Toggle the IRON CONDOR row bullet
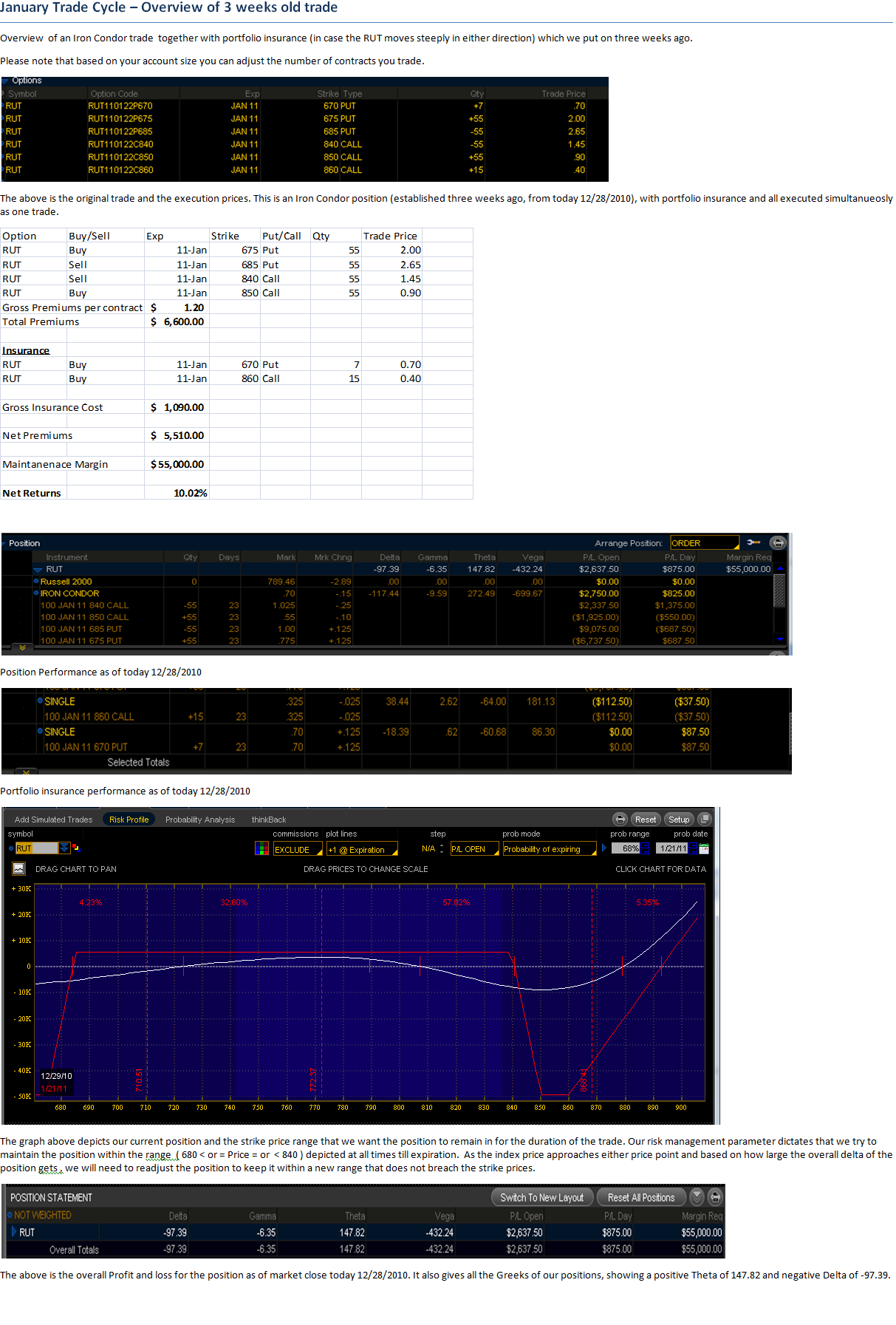 [x=36, y=593]
